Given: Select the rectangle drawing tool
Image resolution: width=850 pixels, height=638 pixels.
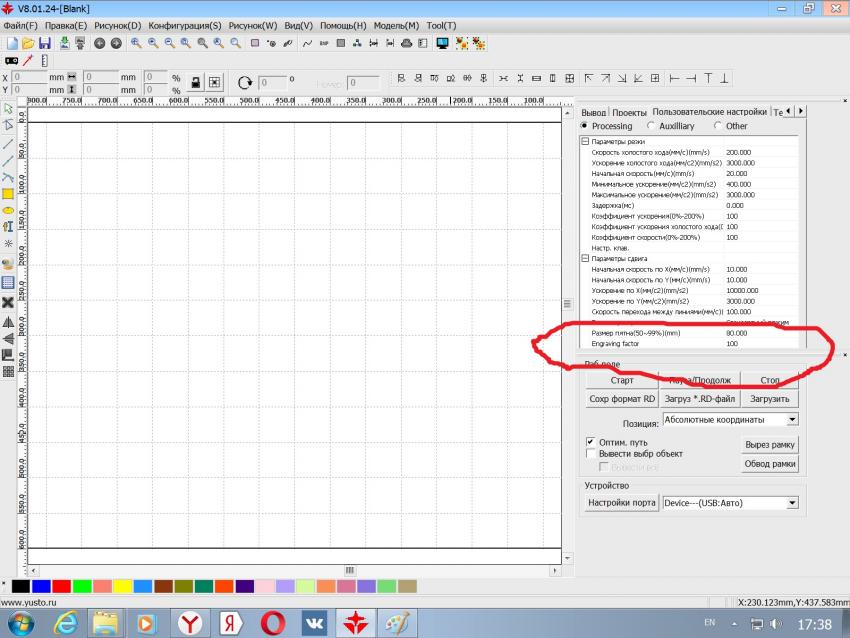Looking at the screenshot, I should point(8,194).
